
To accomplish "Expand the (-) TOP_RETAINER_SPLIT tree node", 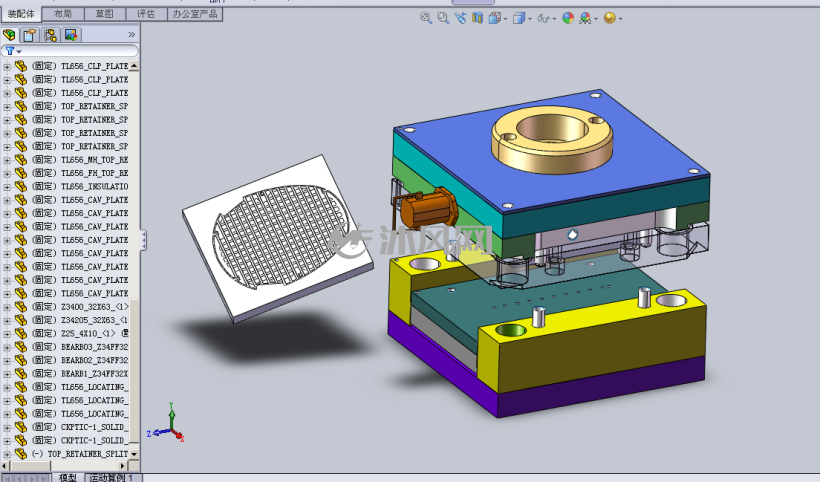I will point(7,454).
